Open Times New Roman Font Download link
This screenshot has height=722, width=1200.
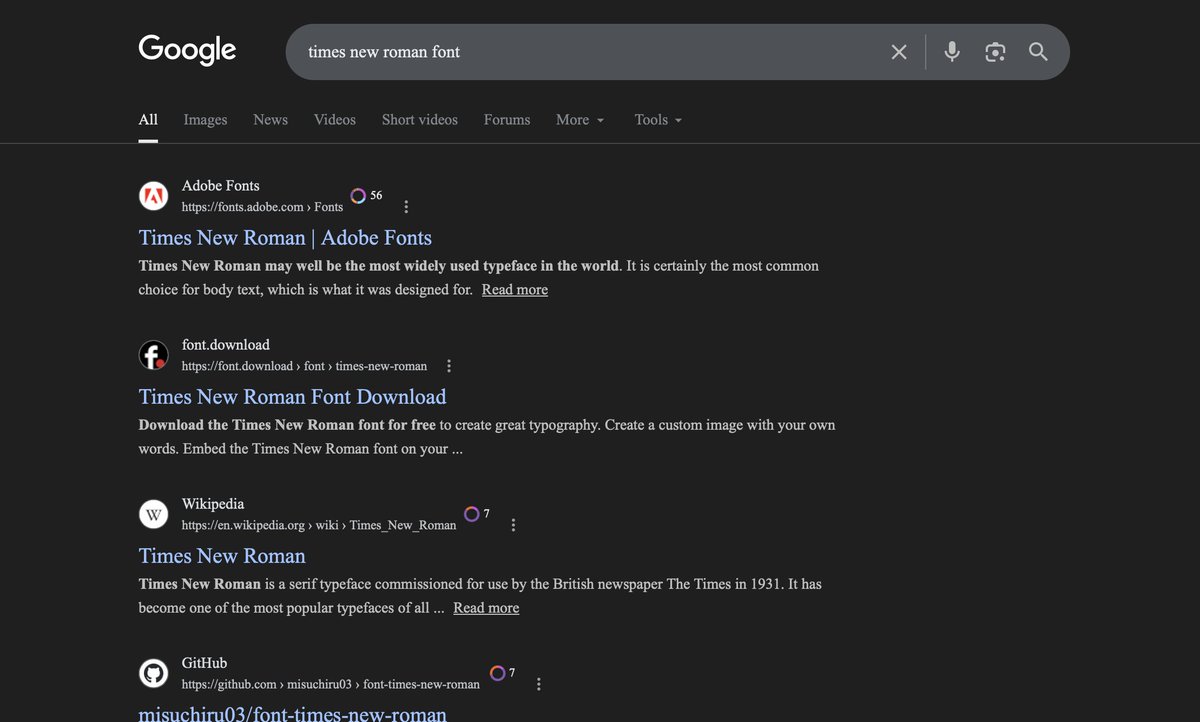[292, 397]
